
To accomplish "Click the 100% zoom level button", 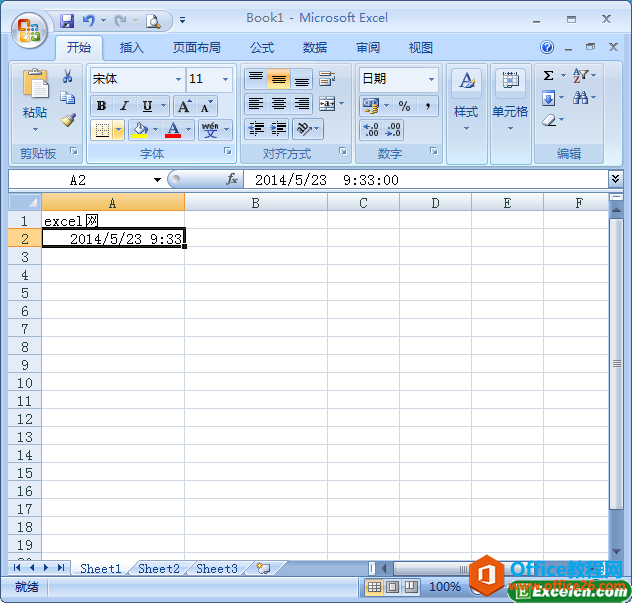I will click(x=445, y=587).
